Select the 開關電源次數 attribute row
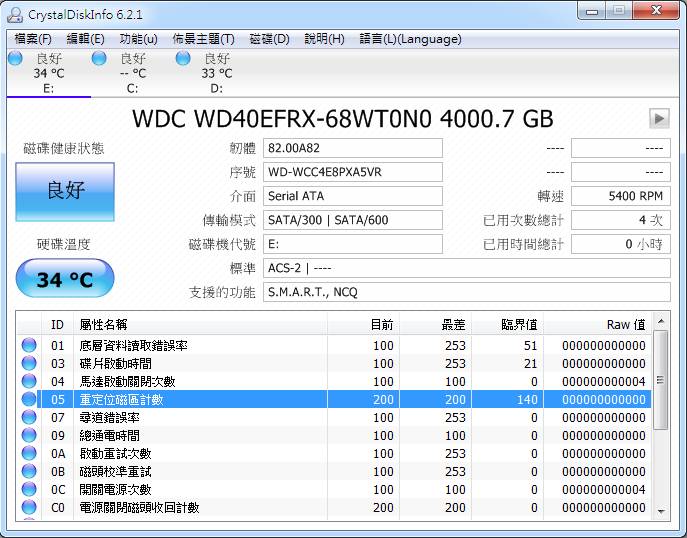Viewport: 687px width, 538px height. [x=334, y=489]
